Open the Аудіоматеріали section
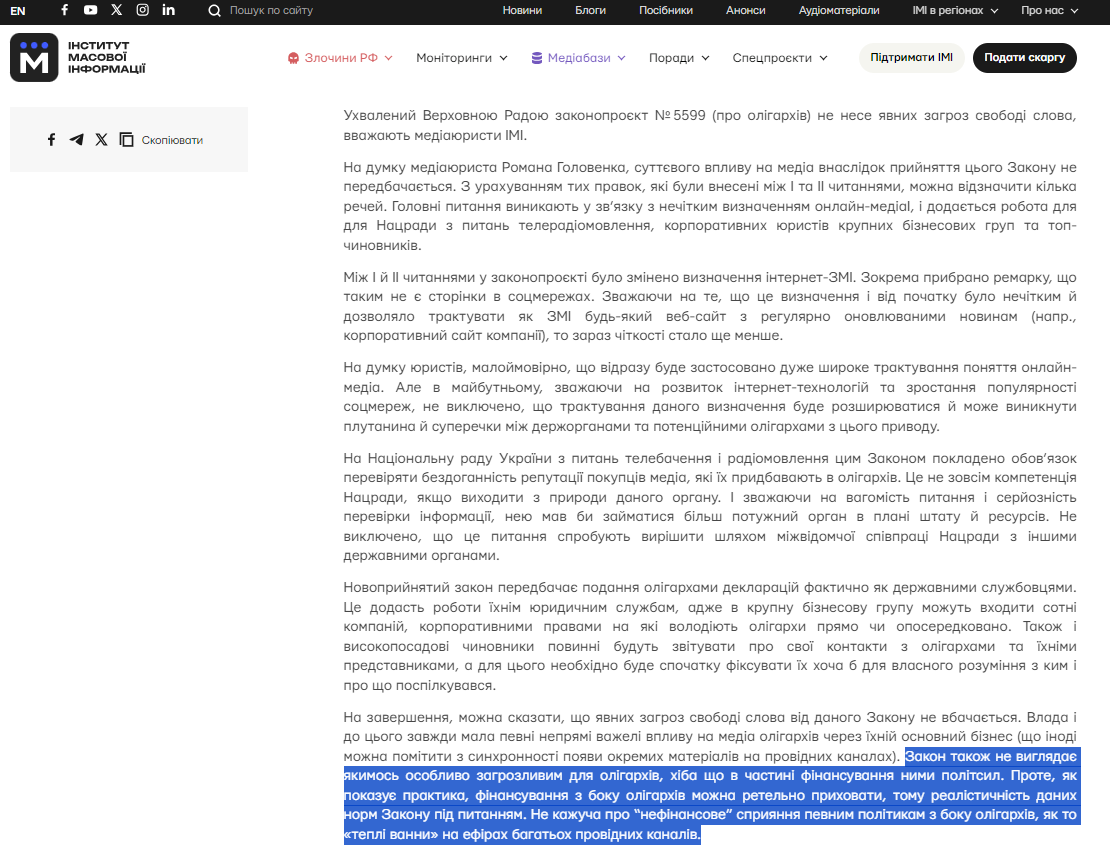 (839, 11)
